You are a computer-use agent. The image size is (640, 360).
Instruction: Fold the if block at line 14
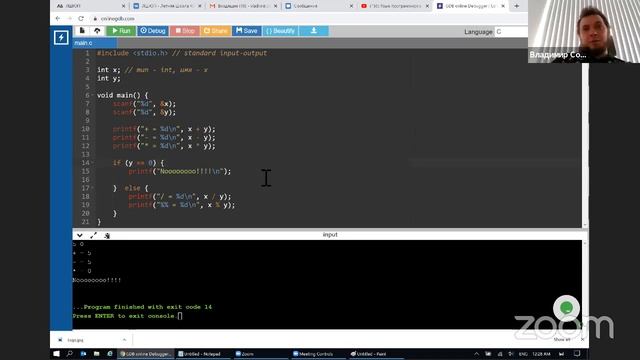tap(93, 163)
